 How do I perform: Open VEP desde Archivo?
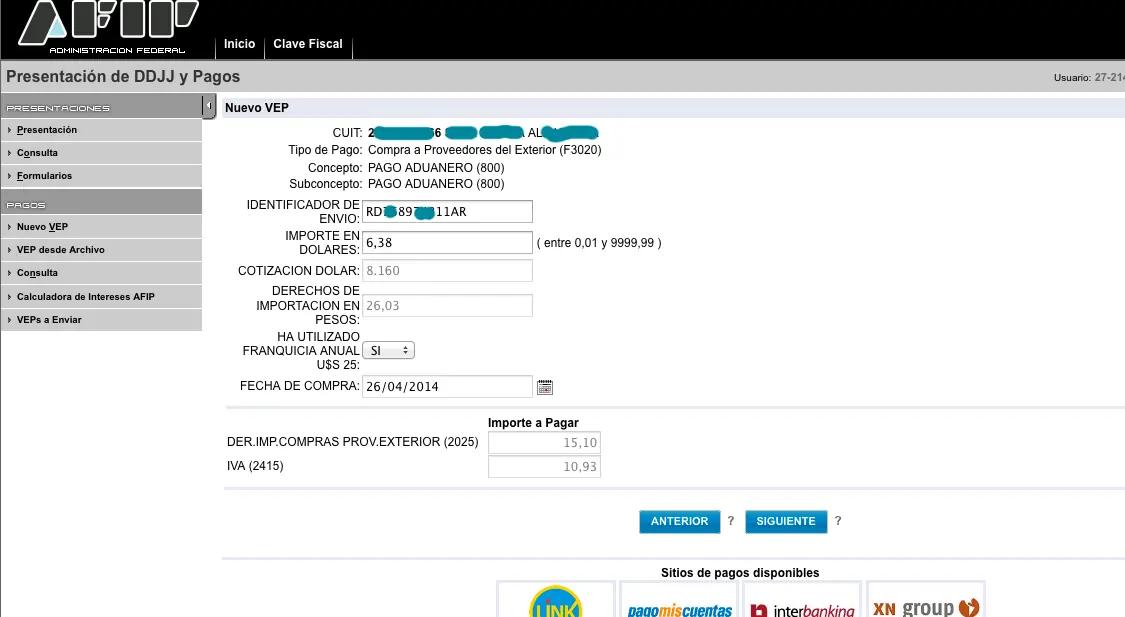tap(101, 250)
